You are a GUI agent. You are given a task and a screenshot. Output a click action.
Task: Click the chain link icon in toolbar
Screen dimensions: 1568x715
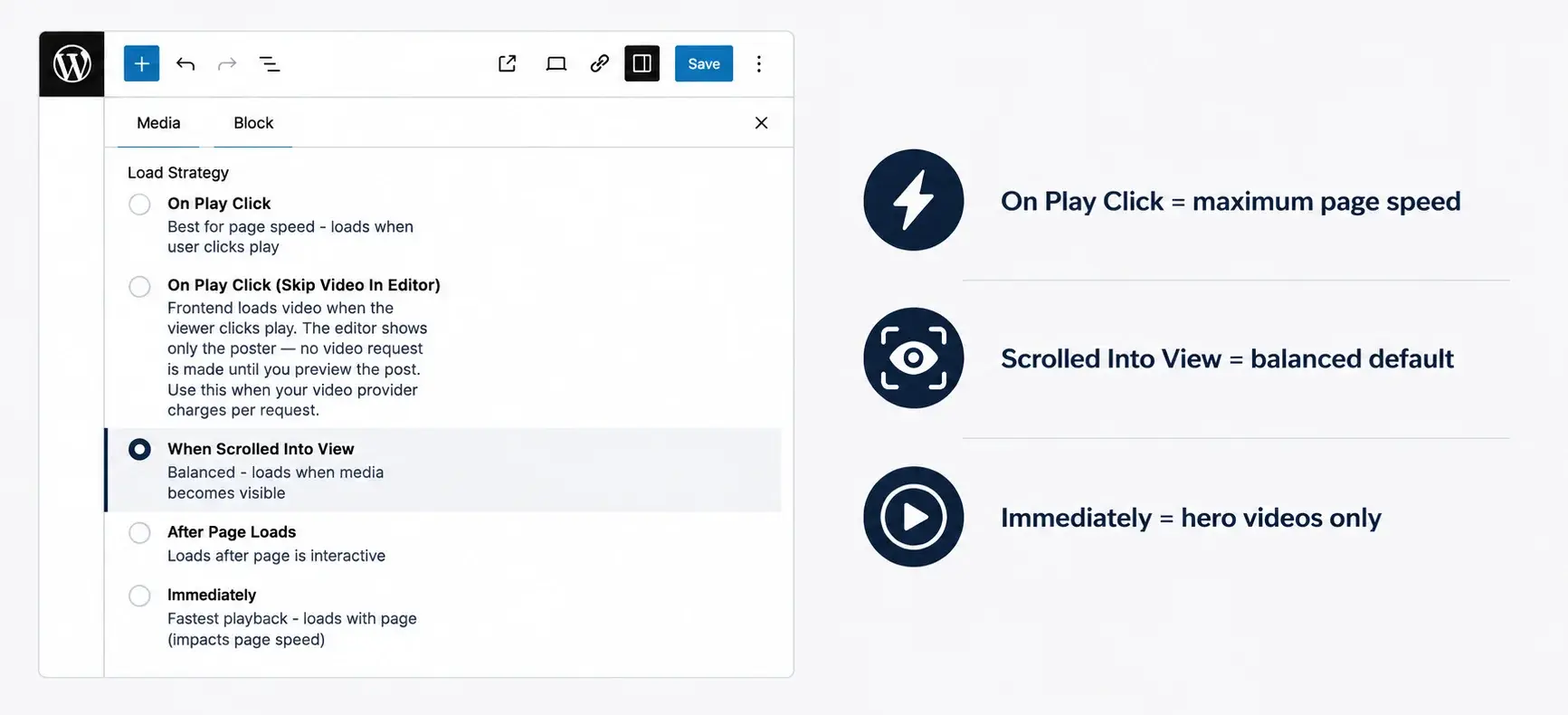[599, 63]
